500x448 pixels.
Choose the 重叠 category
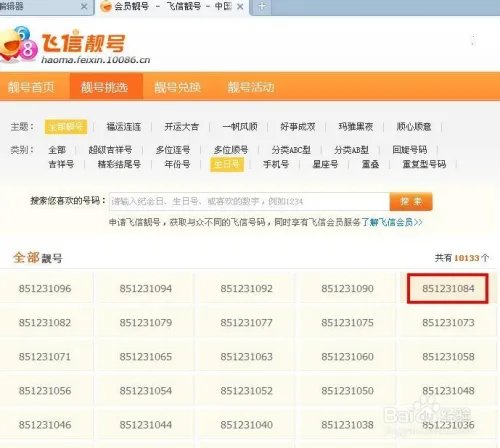click(370, 164)
